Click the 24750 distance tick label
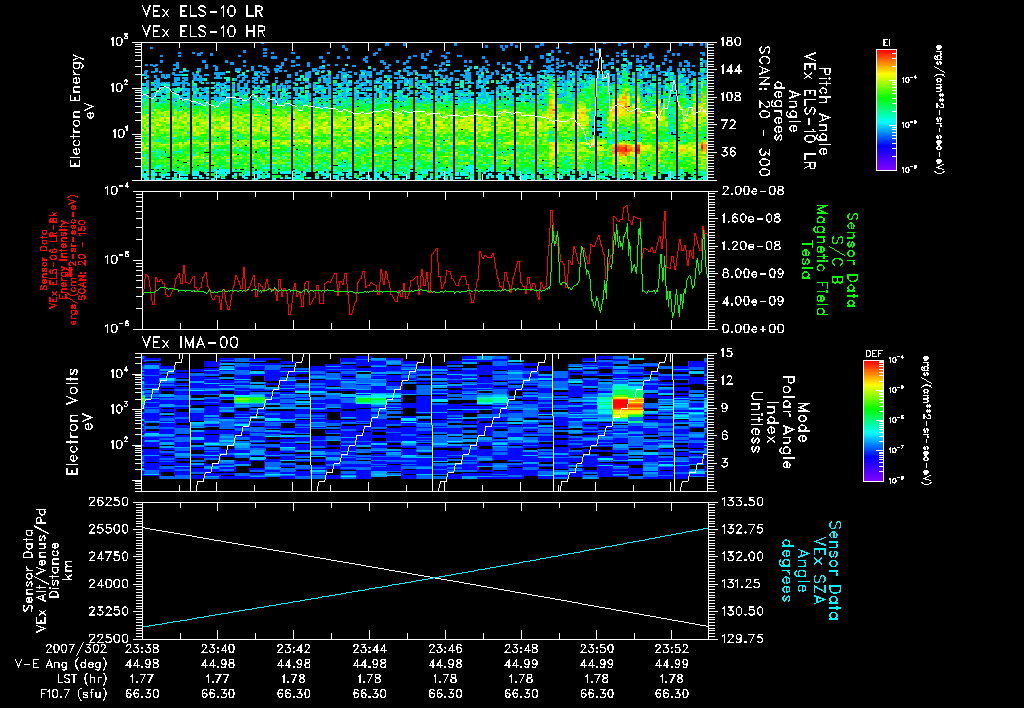 [x=108, y=556]
